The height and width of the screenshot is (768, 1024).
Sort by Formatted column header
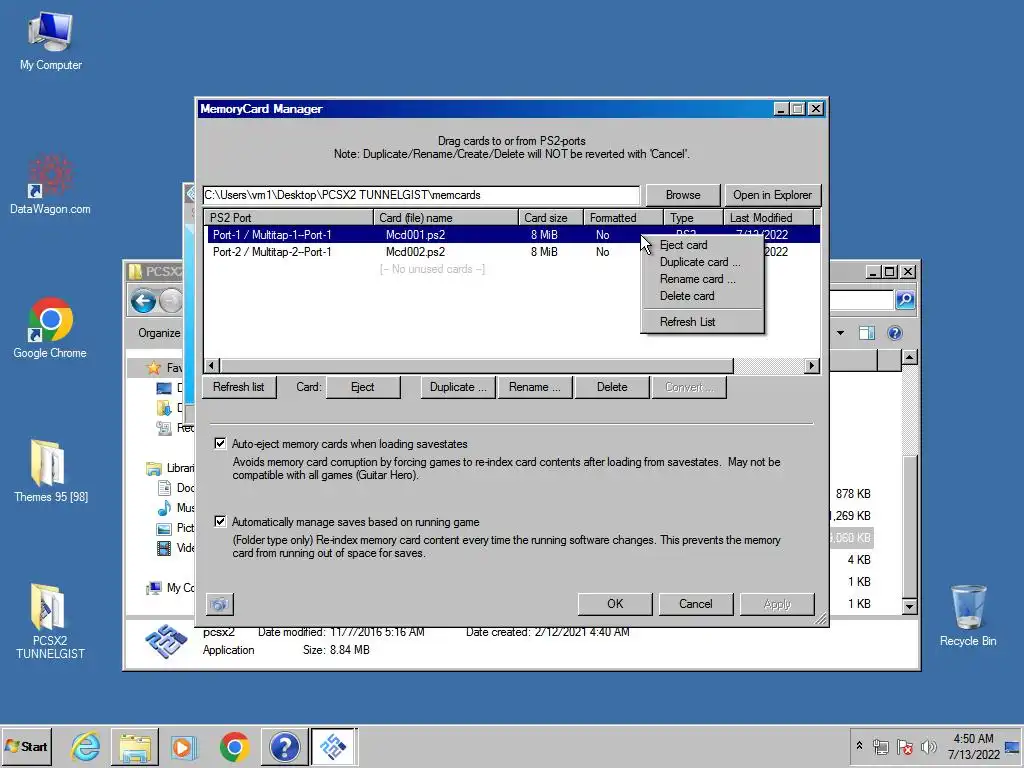(624, 217)
